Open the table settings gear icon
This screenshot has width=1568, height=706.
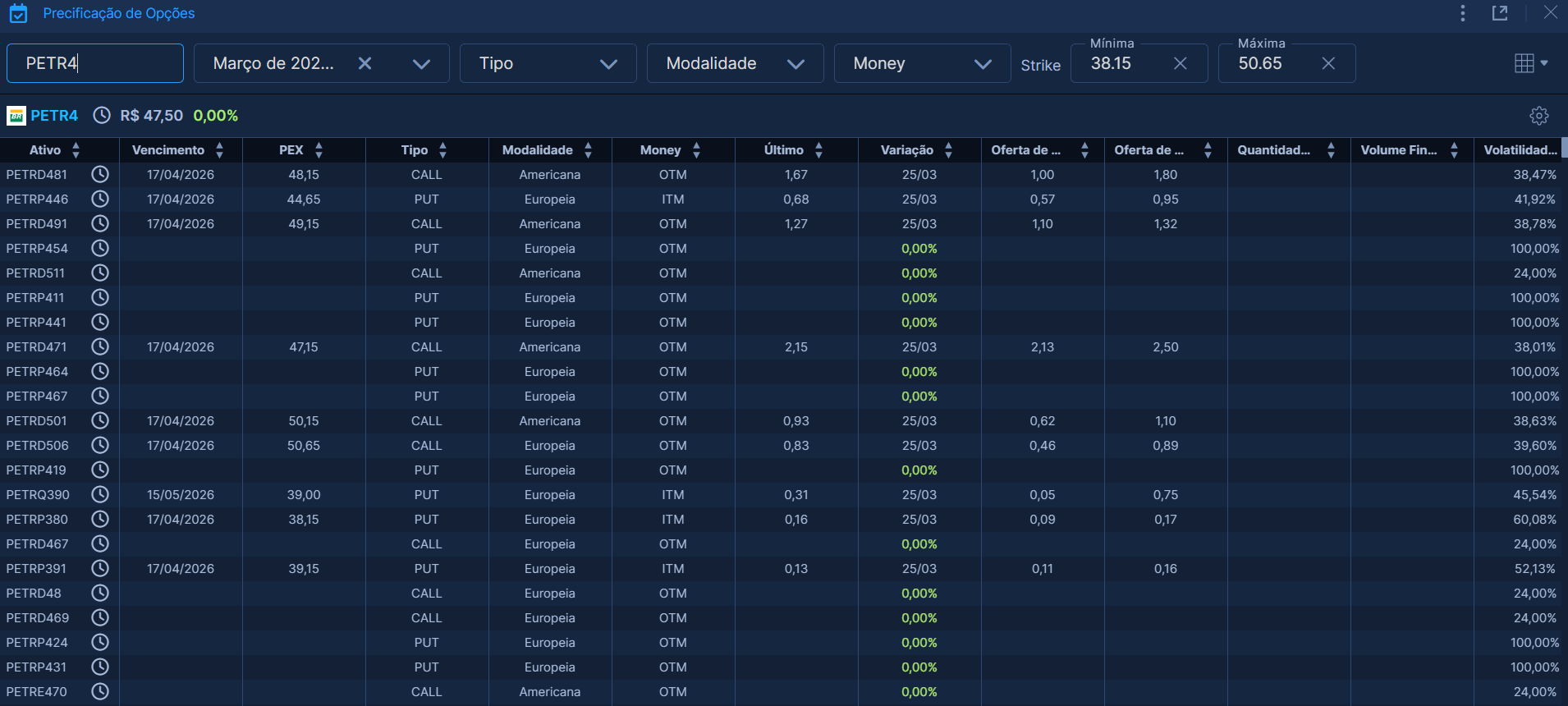1538,116
